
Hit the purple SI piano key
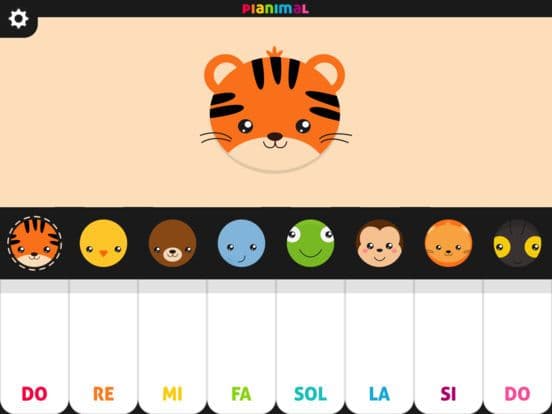[x=448, y=347]
